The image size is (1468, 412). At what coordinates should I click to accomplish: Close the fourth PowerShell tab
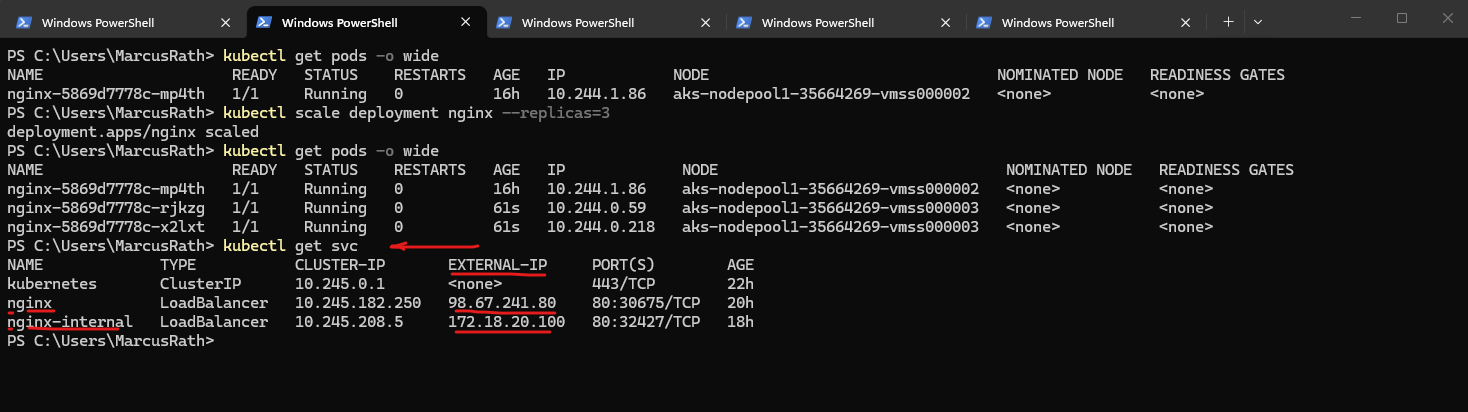coord(946,23)
